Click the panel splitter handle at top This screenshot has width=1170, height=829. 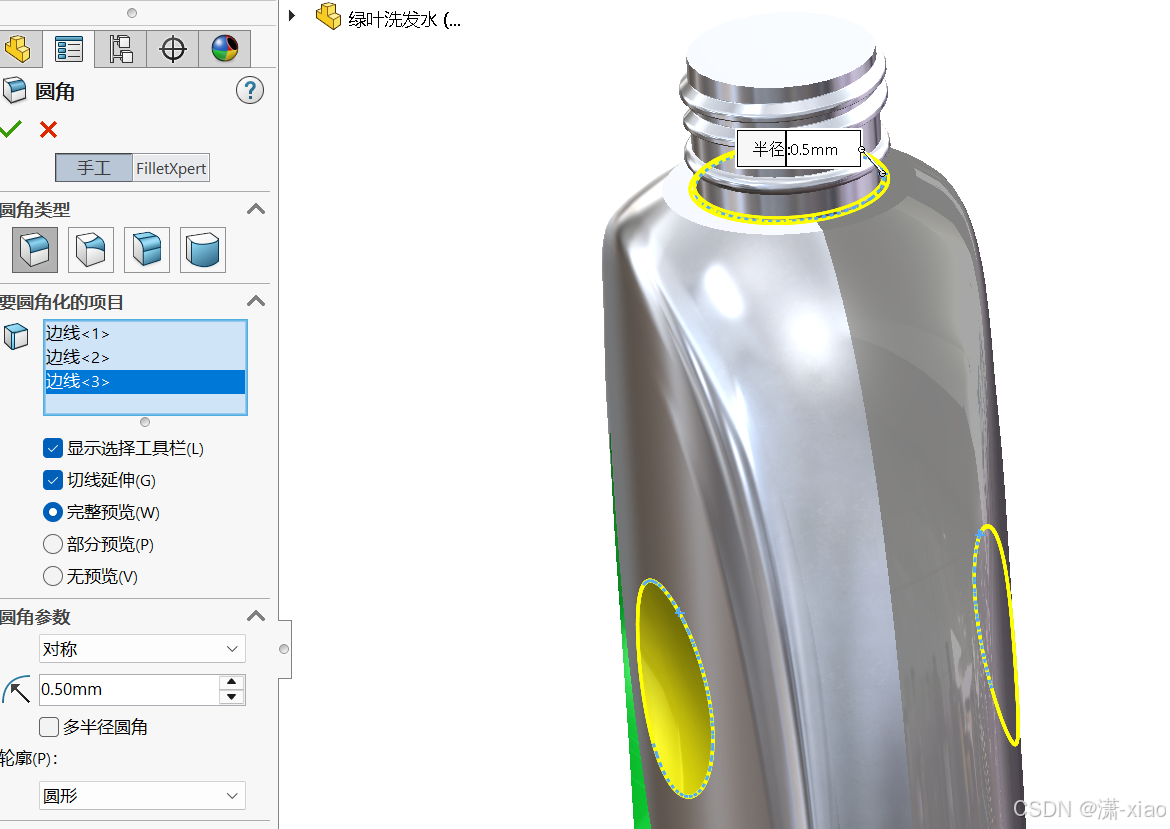point(132,13)
